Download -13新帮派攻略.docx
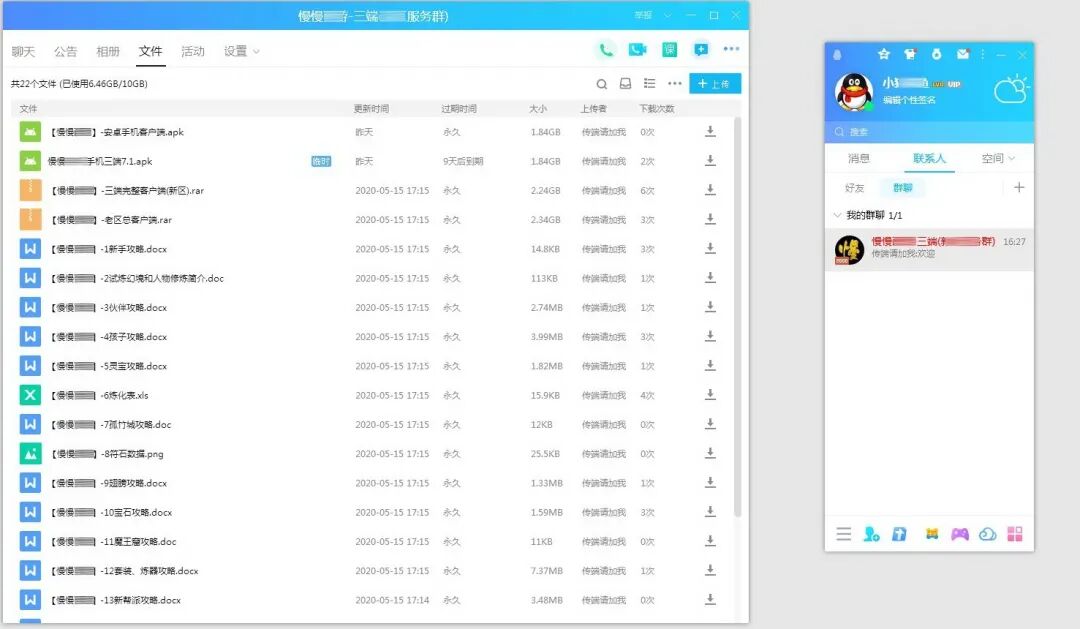The width and height of the screenshot is (1080, 629). [x=710, y=599]
